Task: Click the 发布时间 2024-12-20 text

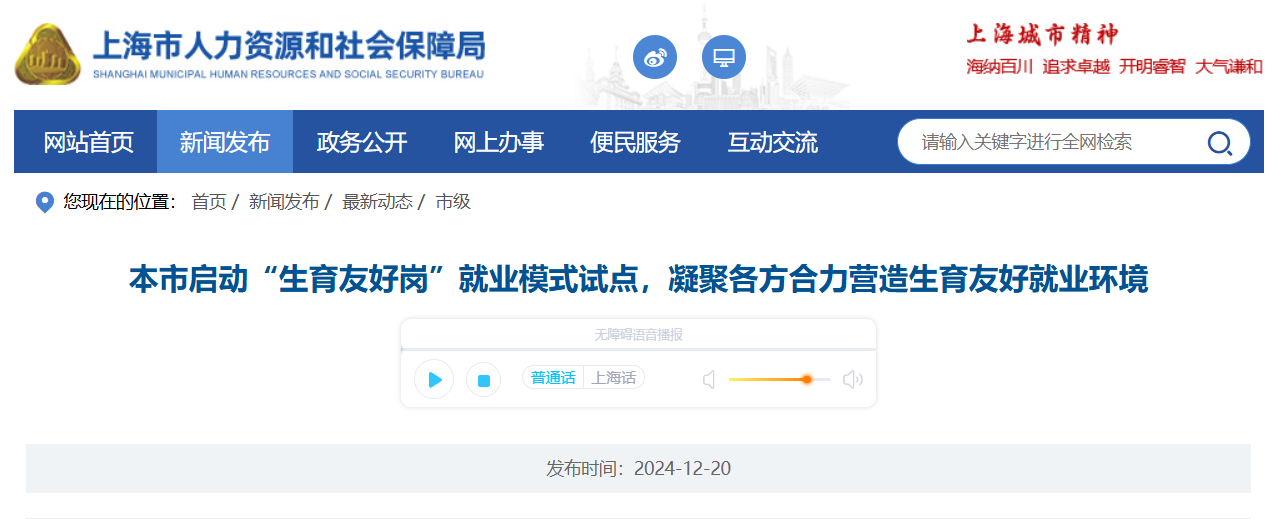Action: pyautogui.click(x=638, y=468)
